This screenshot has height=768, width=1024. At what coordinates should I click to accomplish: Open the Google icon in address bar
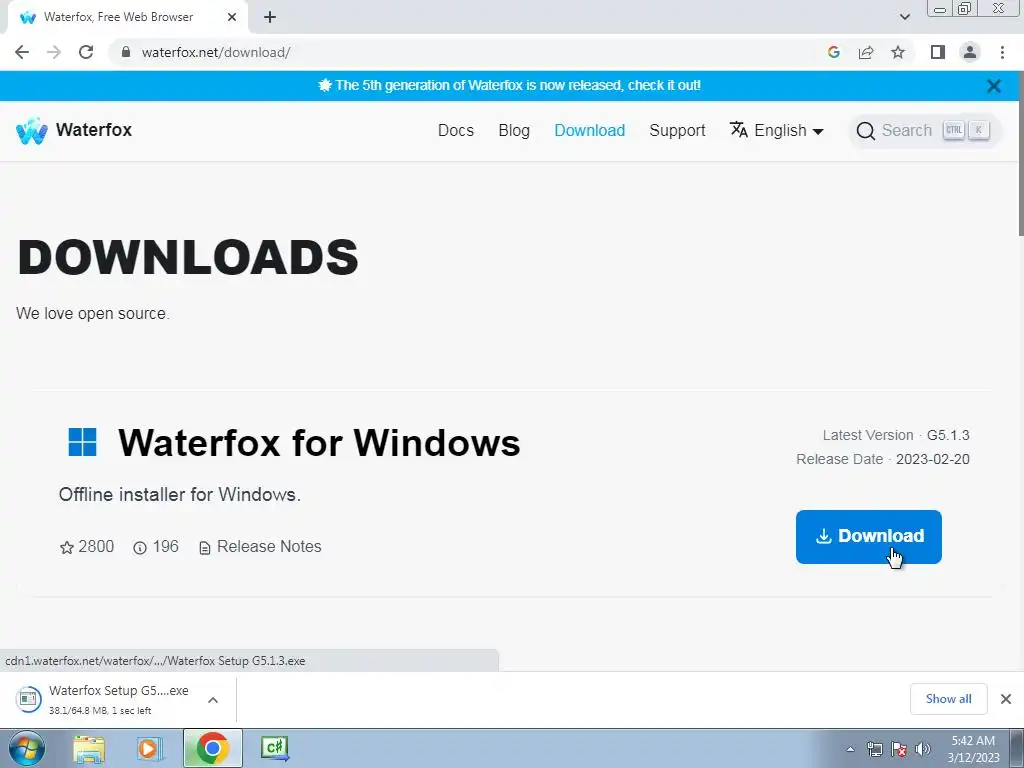pos(833,52)
